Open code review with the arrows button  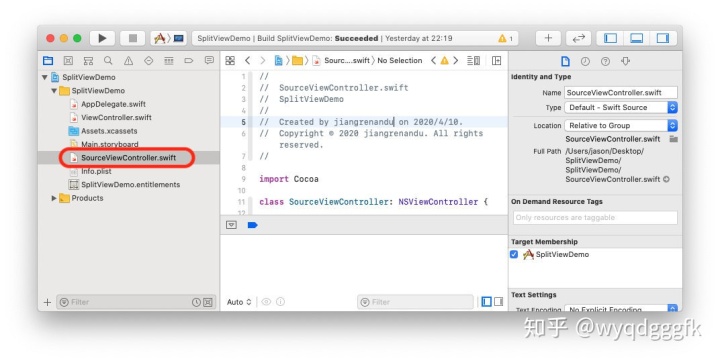(x=579, y=38)
